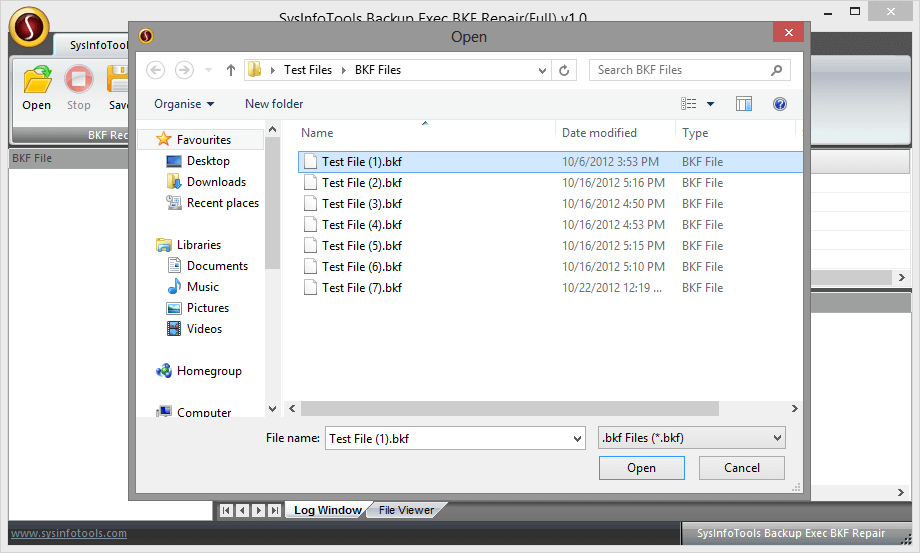This screenshot has width=920, height=553.
Task: Select Test File (5).bkf
Action: (x=361, y=246)
